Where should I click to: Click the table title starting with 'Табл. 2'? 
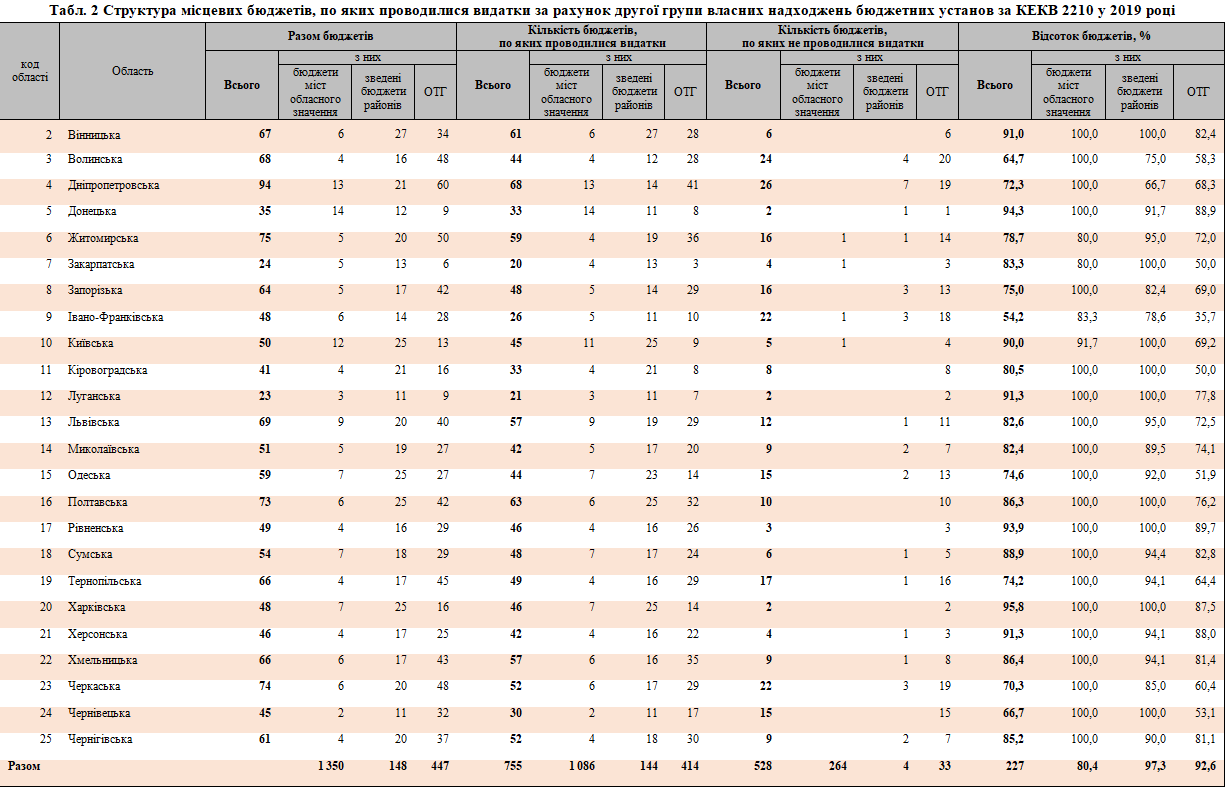(612, 10)
